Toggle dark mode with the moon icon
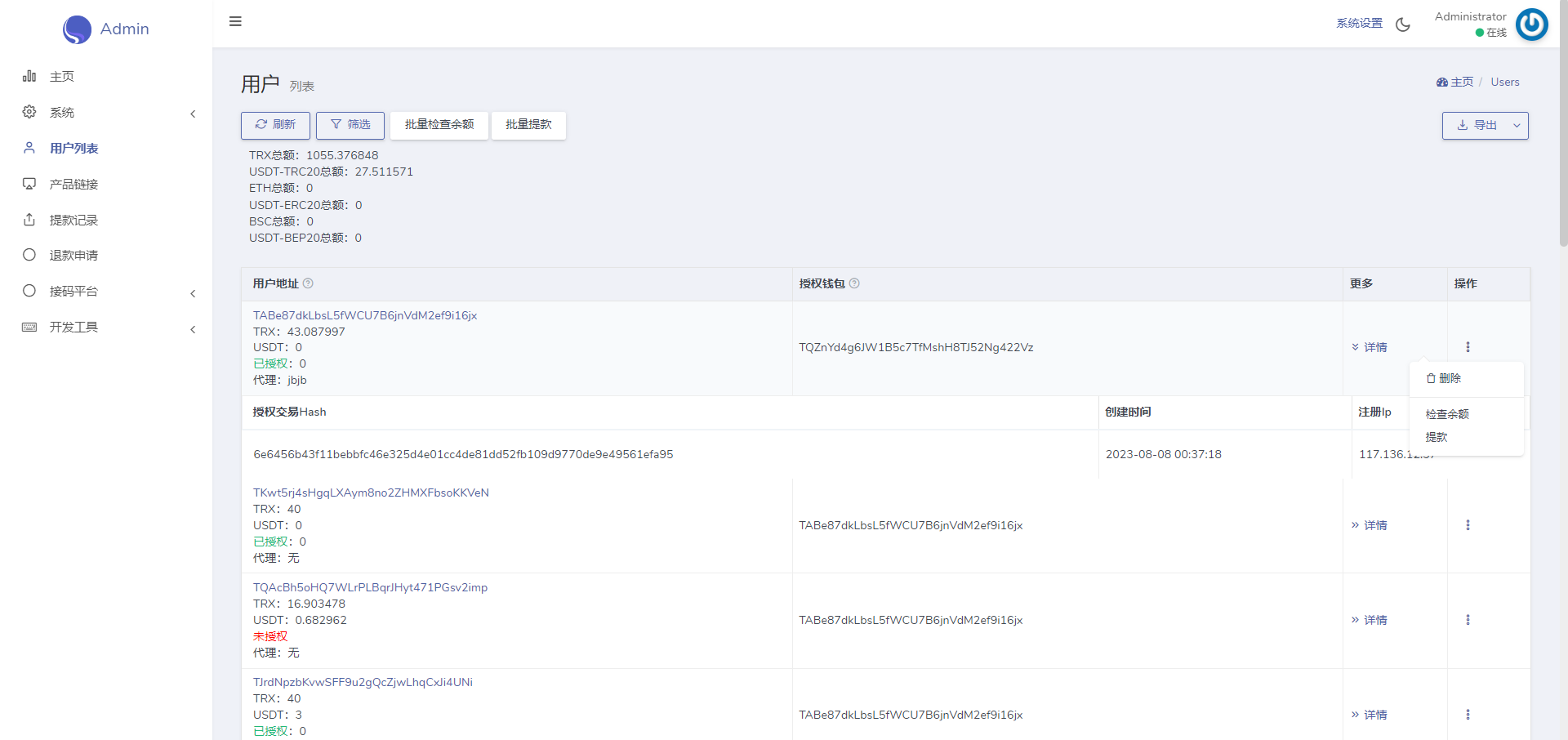Screen dimensions: 1568x740 click(1403, 25)
